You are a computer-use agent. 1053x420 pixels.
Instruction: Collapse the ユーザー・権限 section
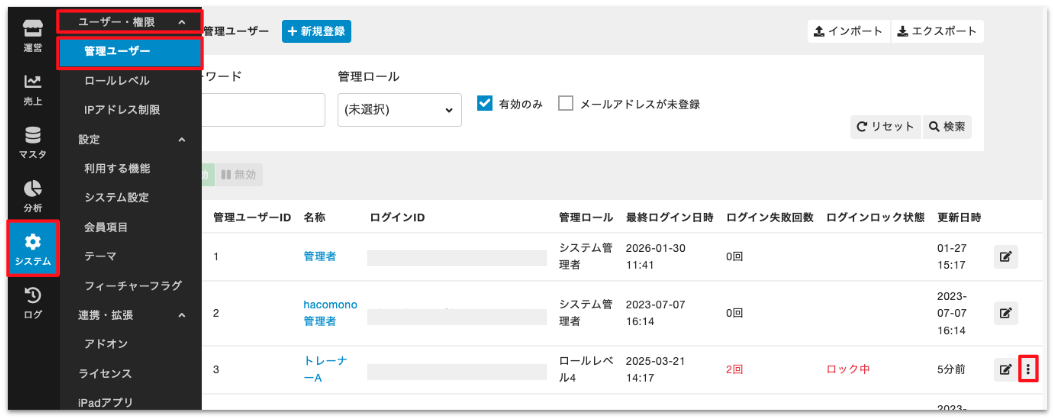coord(181,21)
